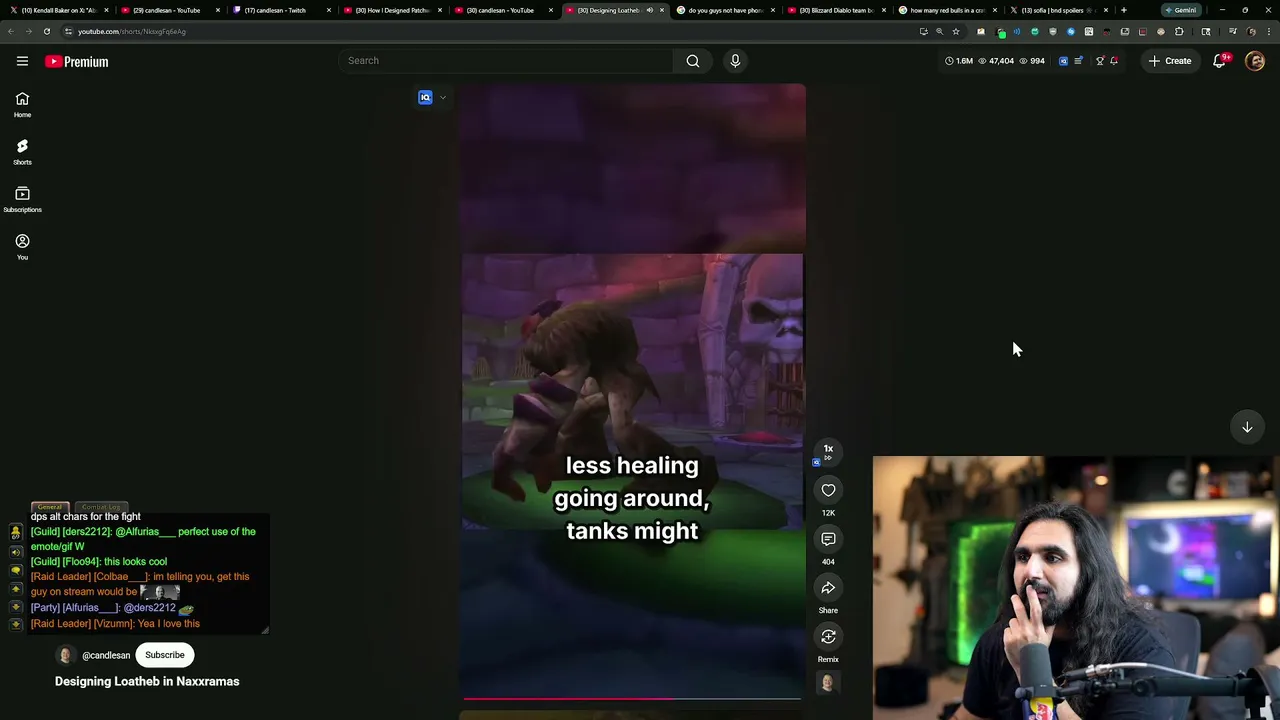Open the small alert bell in stats bar
1280x720 pixels.
[1114, 61]
